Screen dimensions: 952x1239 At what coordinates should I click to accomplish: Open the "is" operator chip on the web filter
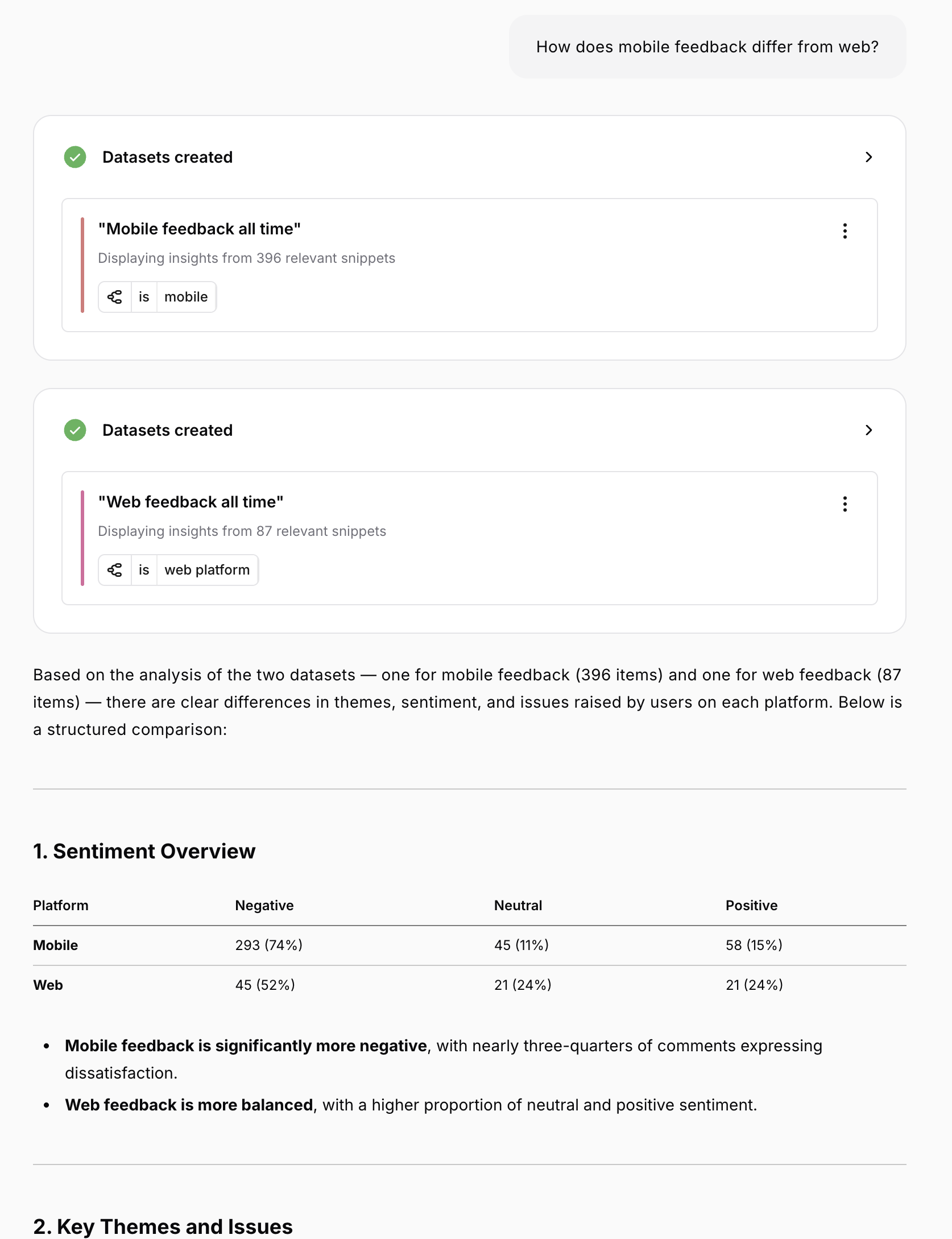click(144, 569)
